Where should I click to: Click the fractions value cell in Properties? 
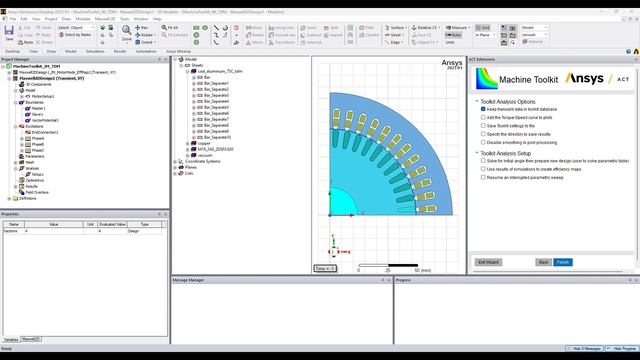pyautogui.click(x=54, y=231)
